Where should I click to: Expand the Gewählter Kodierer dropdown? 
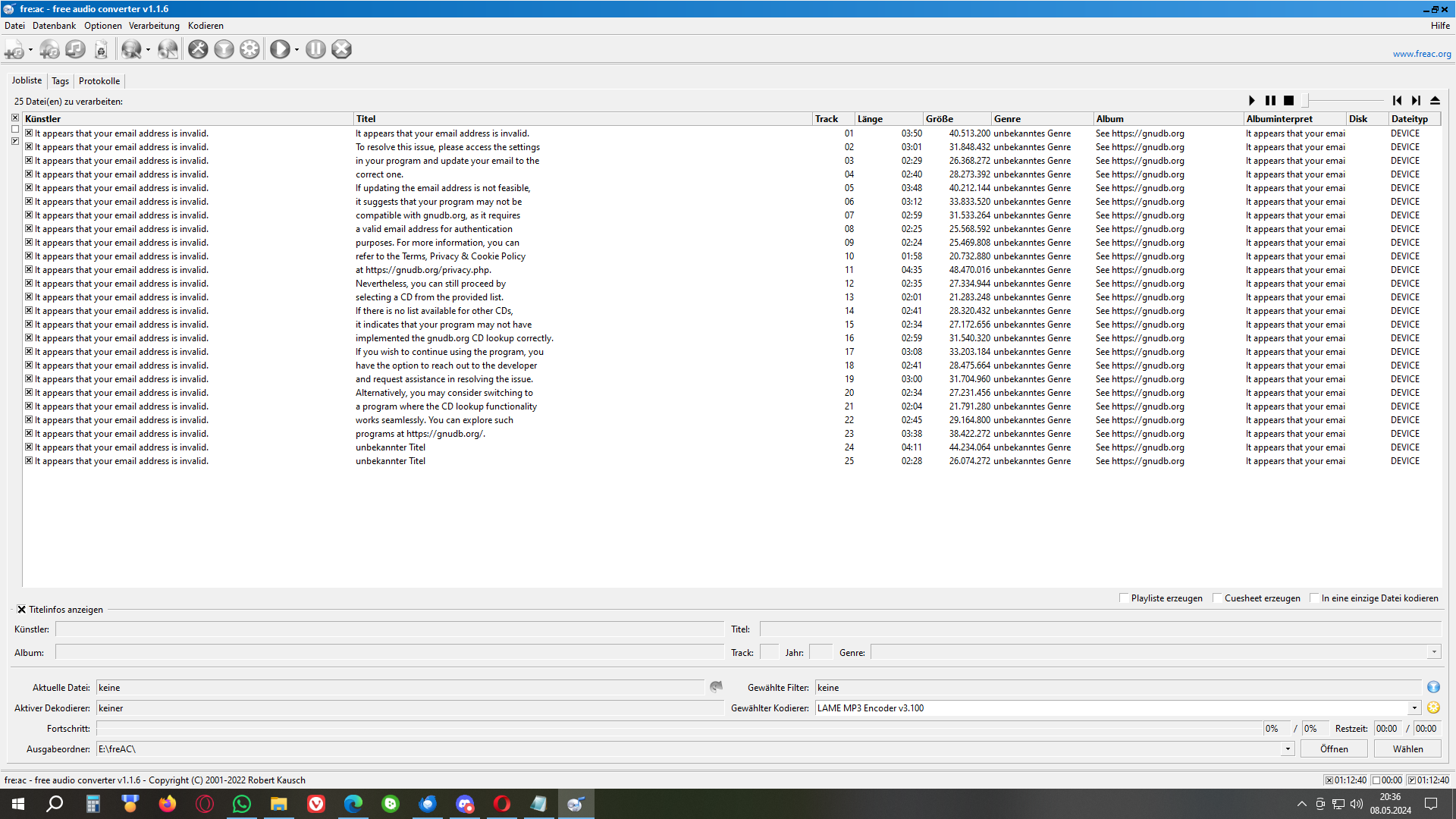(x=1414, y=708)
